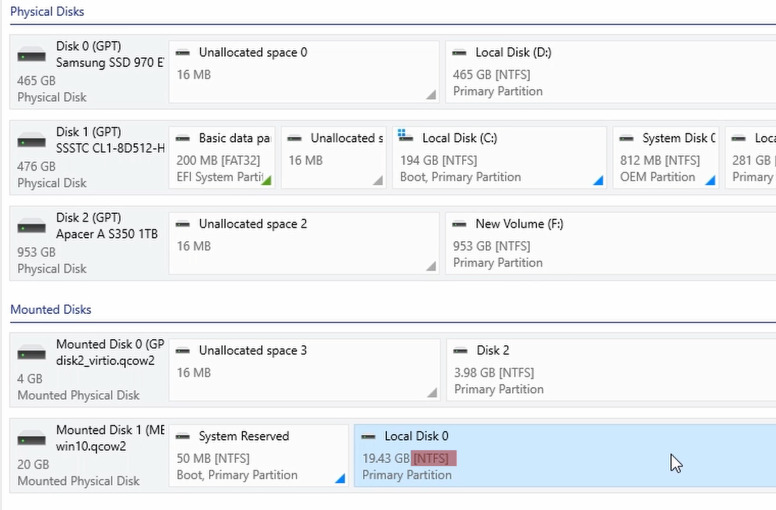Click the Basic data partition icon
The height and width of the screenshot is (510, 776).
(x=183, y=138)
